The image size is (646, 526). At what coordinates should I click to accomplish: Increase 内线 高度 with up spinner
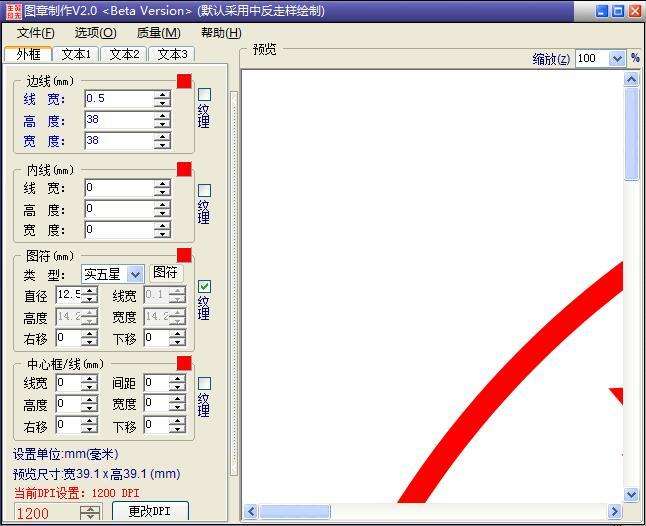(x=162, y=204)
